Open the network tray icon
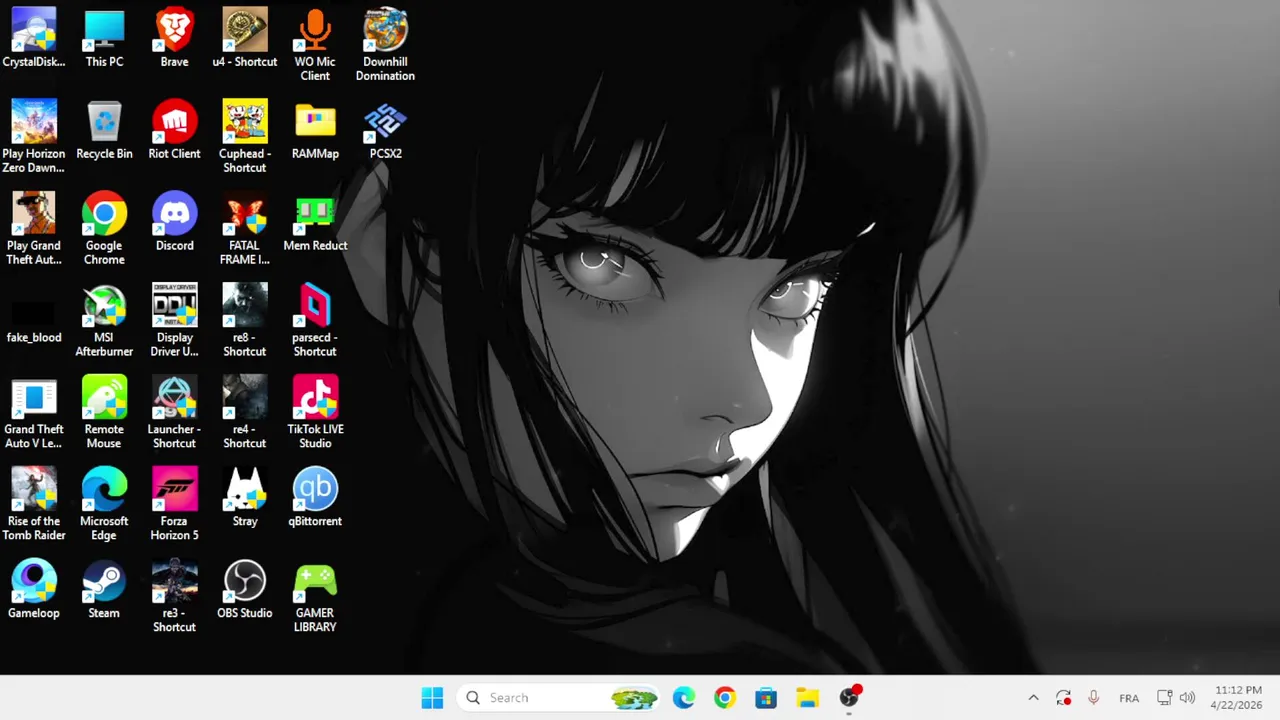1280x720 pixels. tap(1164, 698)
